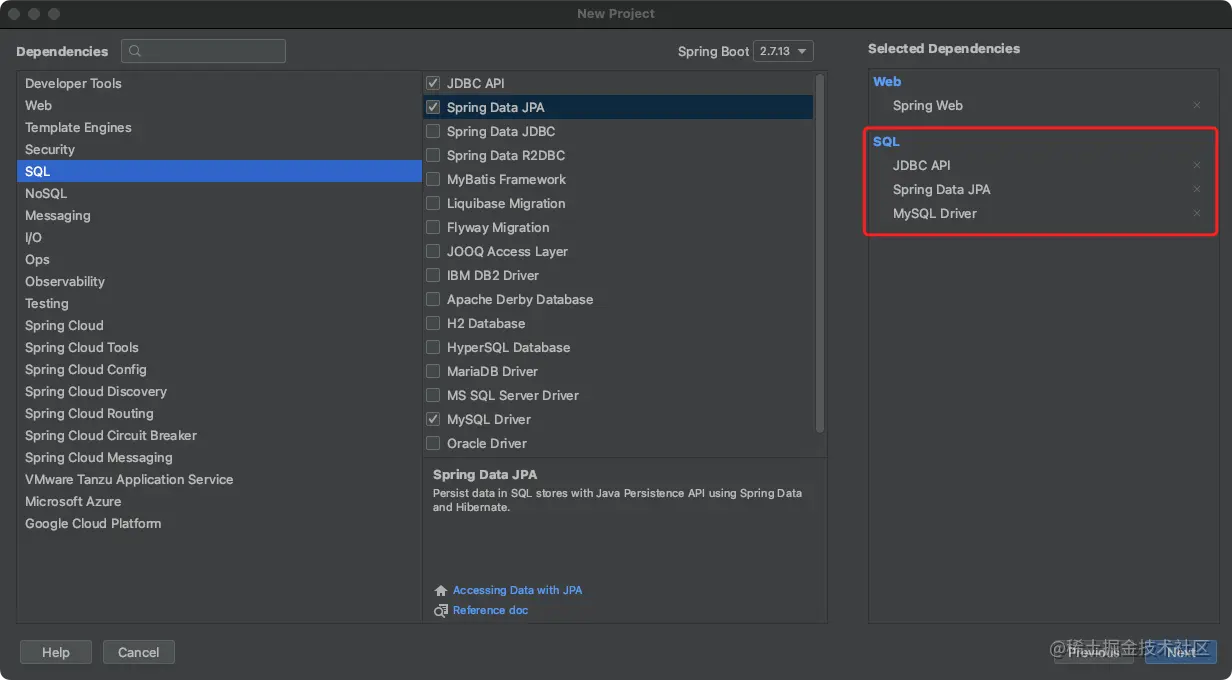Image resolution: width=1232 pixels, height=680 pixels.
Task: Open the Spring Cloud Routing category
Action: tap(89, 414)
